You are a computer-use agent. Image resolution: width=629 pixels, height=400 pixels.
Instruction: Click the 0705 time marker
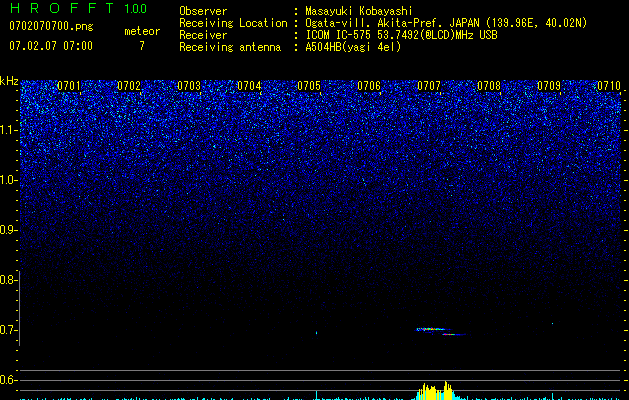pos(309,86)
